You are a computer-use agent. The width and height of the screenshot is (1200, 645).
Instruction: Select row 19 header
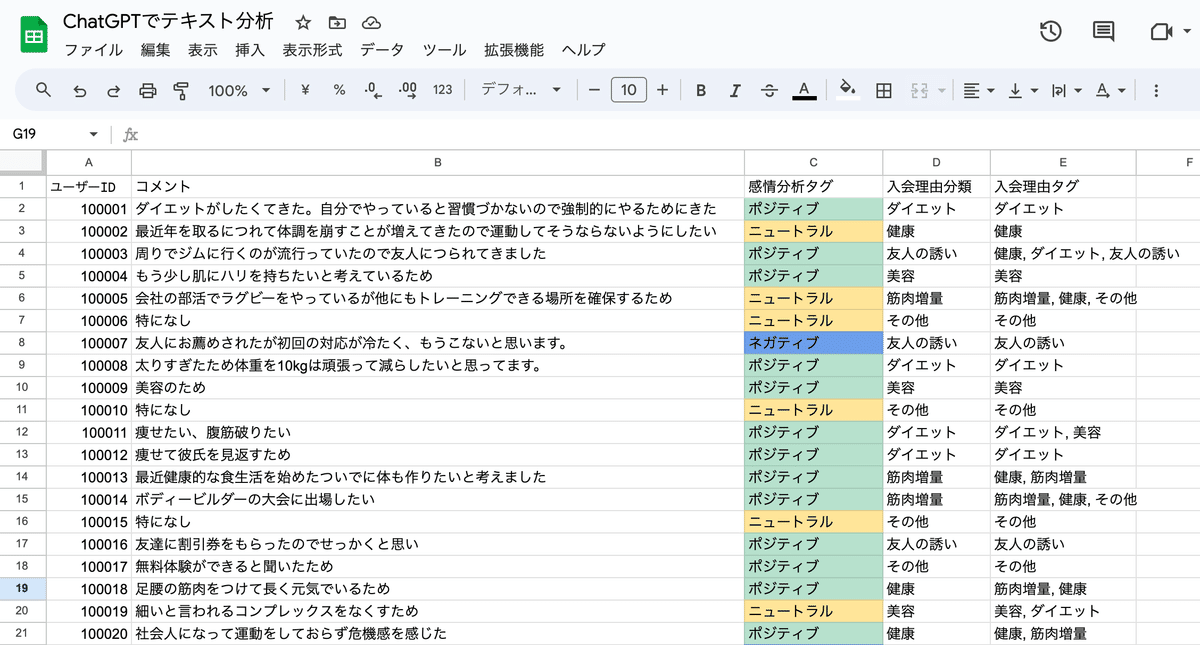[21, 588]
